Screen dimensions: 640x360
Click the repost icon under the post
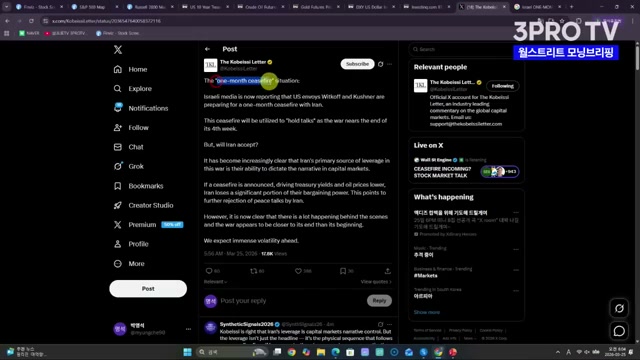click(253, 271)
